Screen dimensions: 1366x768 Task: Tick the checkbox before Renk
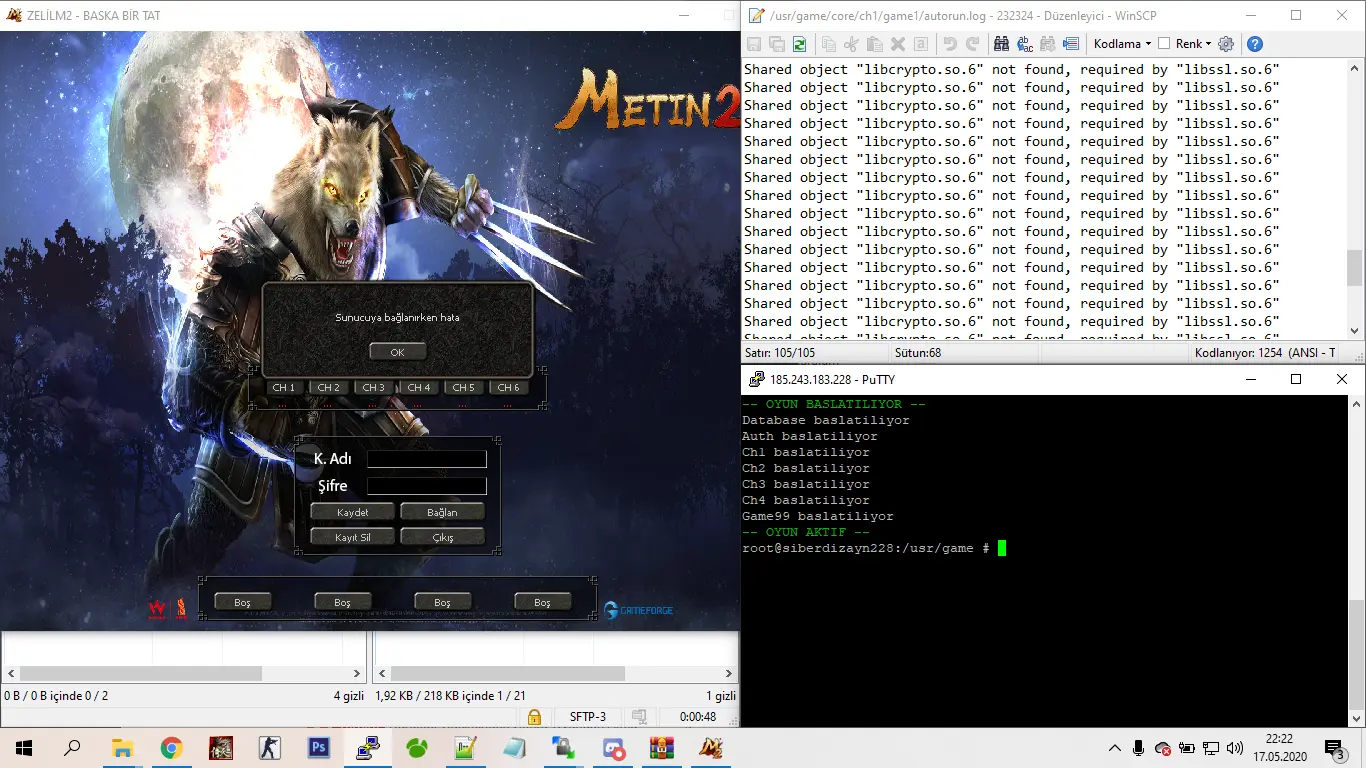tap(1164, 44)
